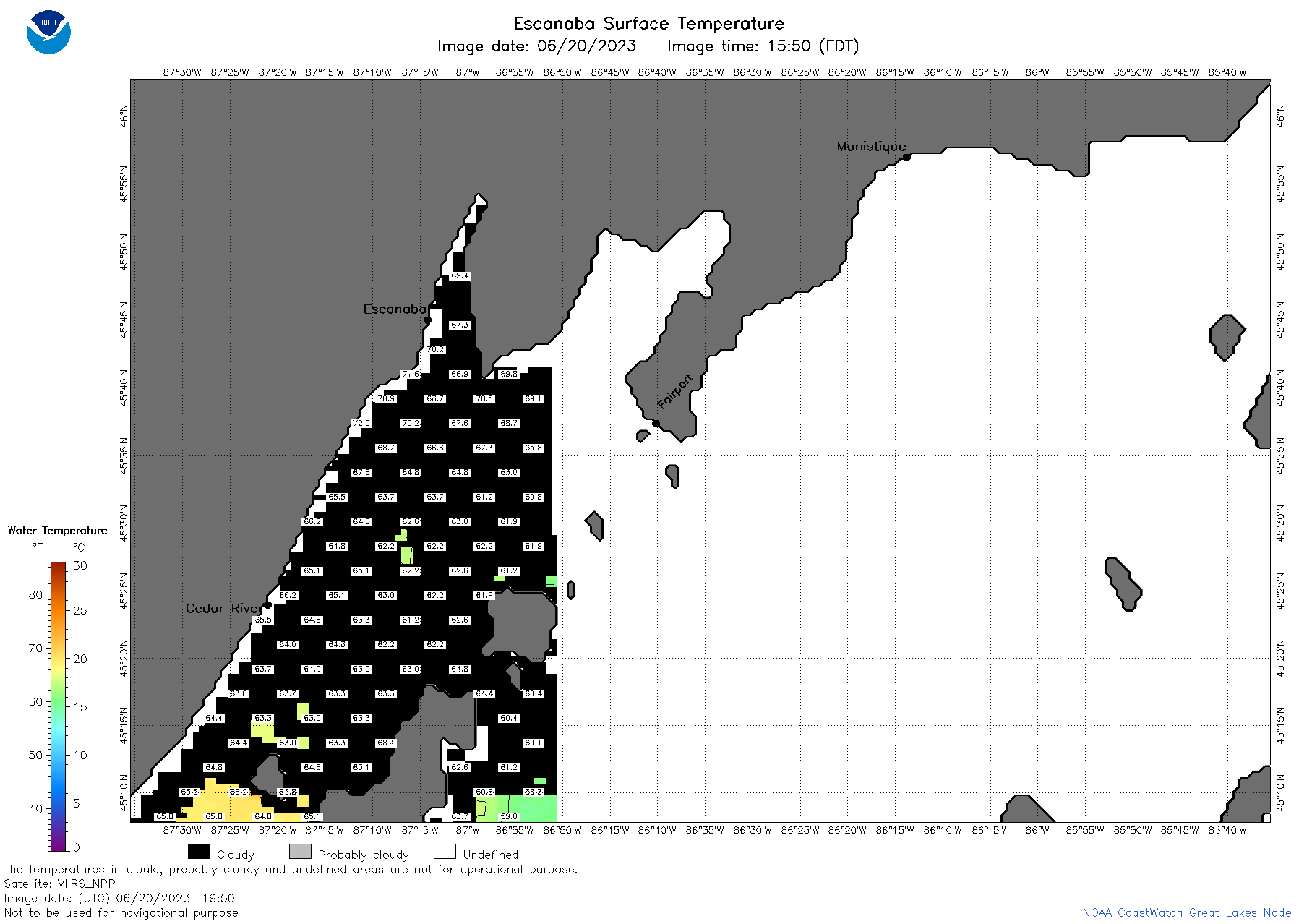
Task: Select the Image date (UTC) 19:50 footer line
Action: 119,898
